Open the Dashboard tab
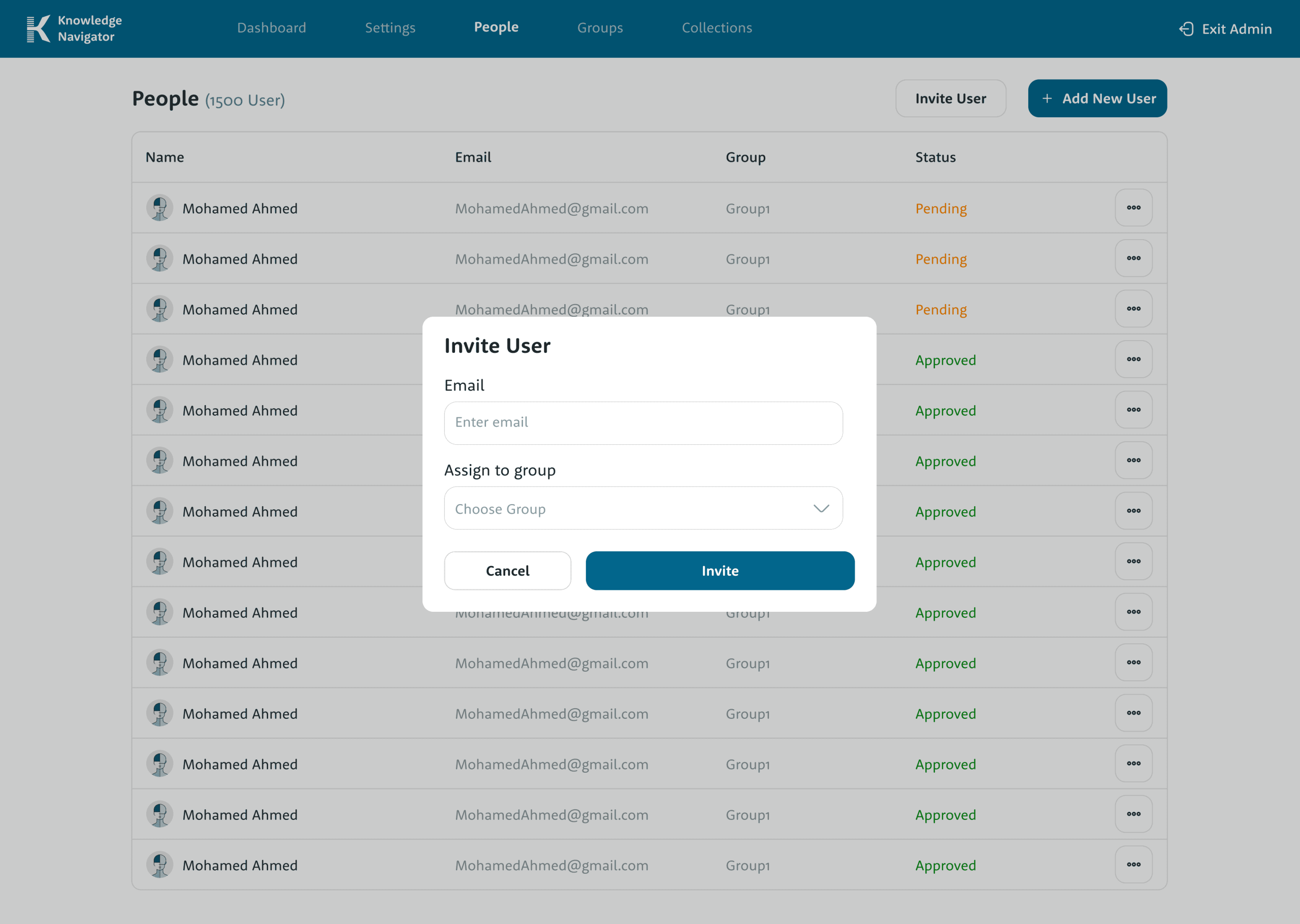The height and width of the screenshot is (924, 1300). click(271, 28)
